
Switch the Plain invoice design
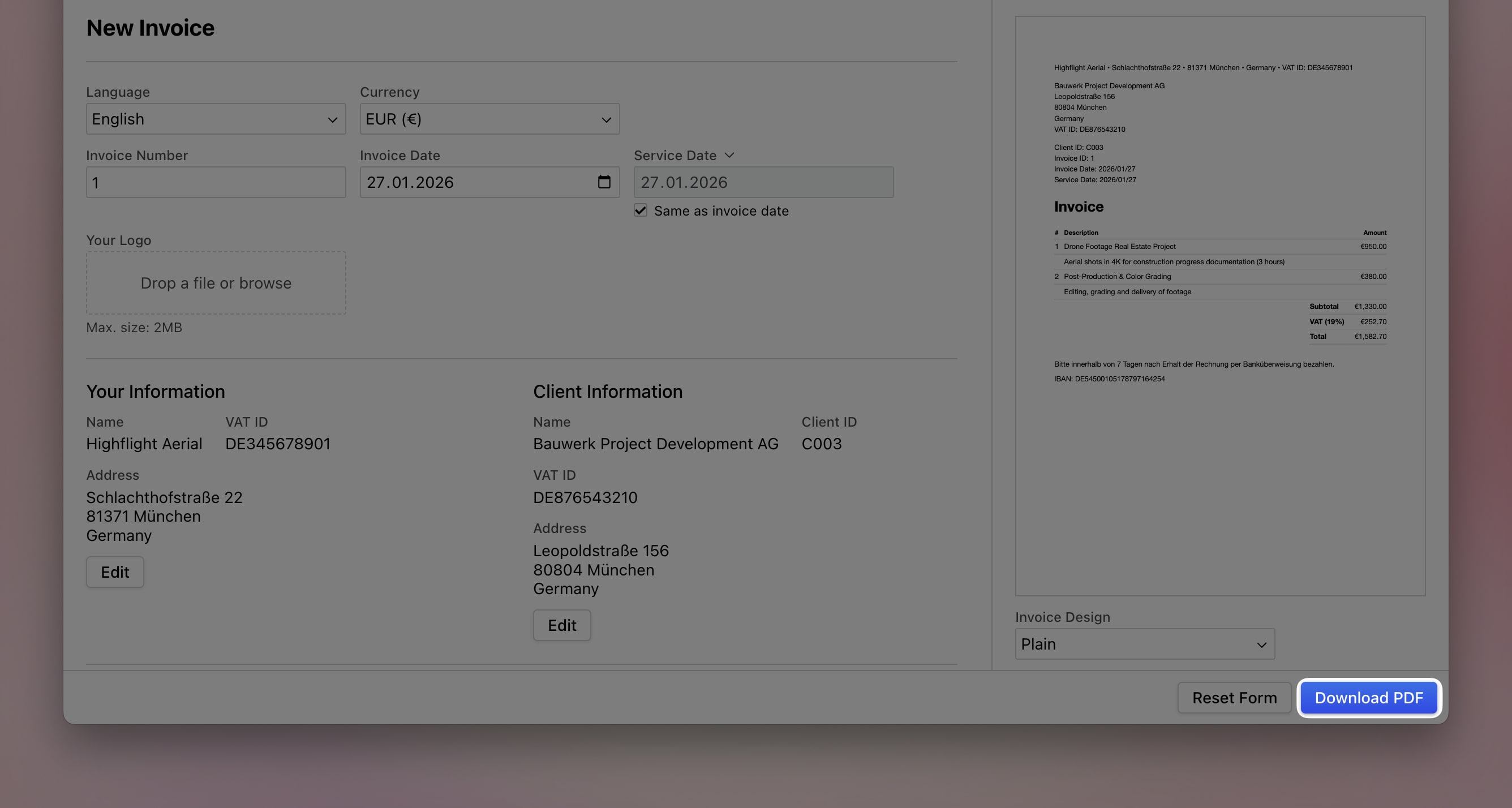click(1144, 644)
